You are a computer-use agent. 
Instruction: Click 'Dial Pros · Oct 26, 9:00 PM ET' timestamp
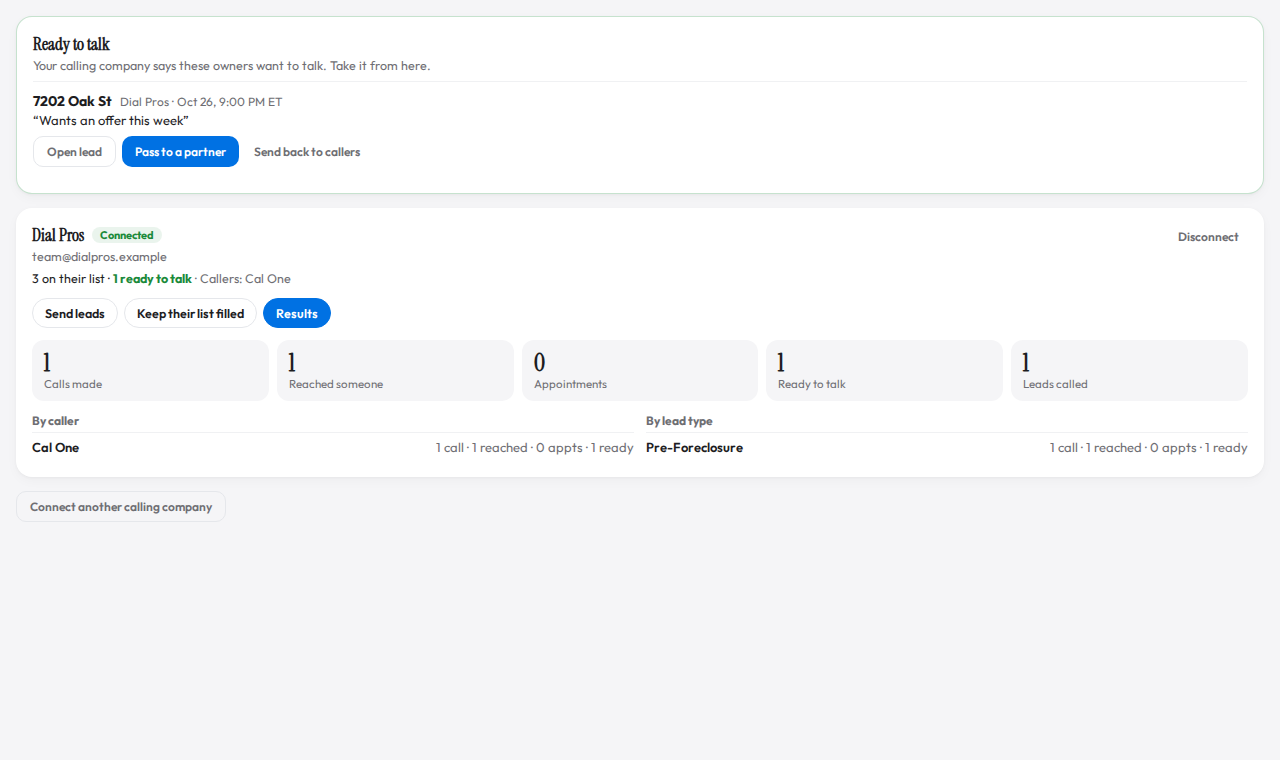coord(201,102)
